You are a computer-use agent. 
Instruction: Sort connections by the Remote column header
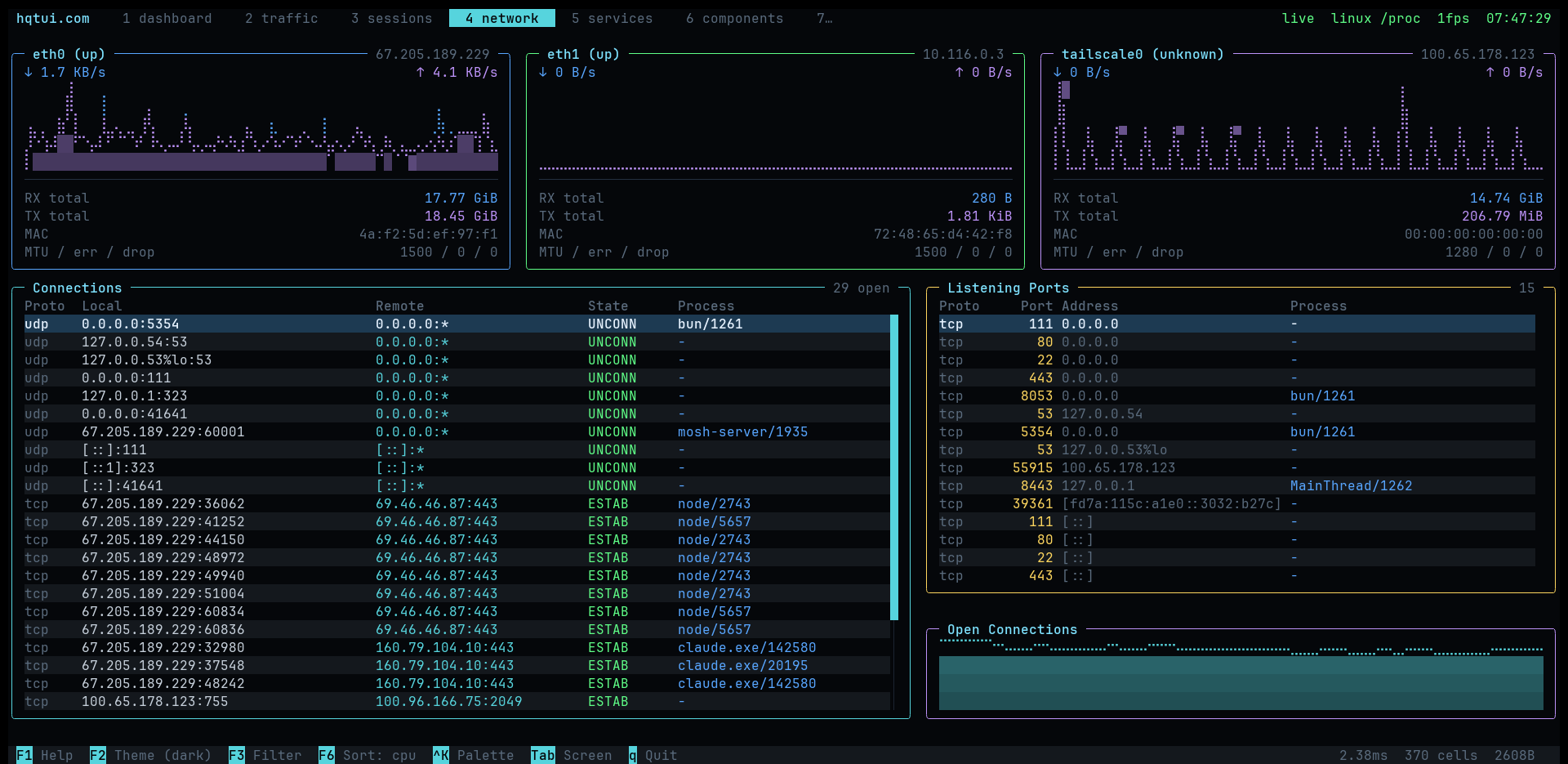click(x=400, y=306)
